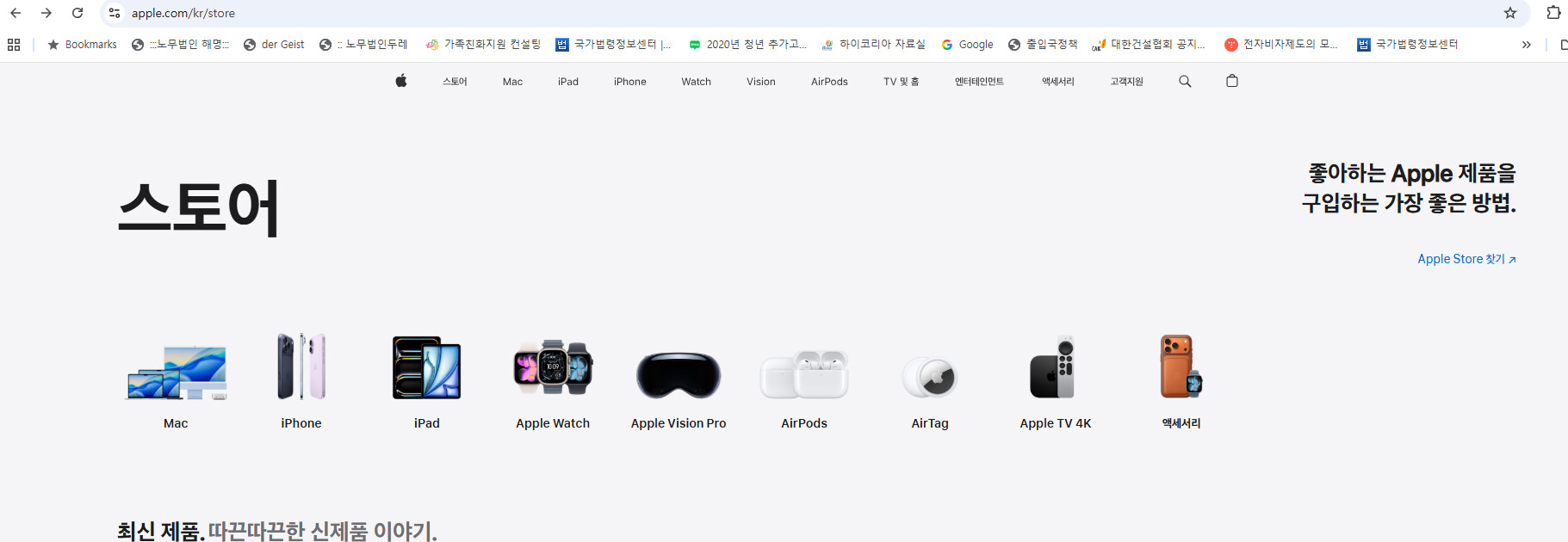The image size is (1568, 542).
Task: Click the iPhone label under products
Action: click(x=301, y=423)
